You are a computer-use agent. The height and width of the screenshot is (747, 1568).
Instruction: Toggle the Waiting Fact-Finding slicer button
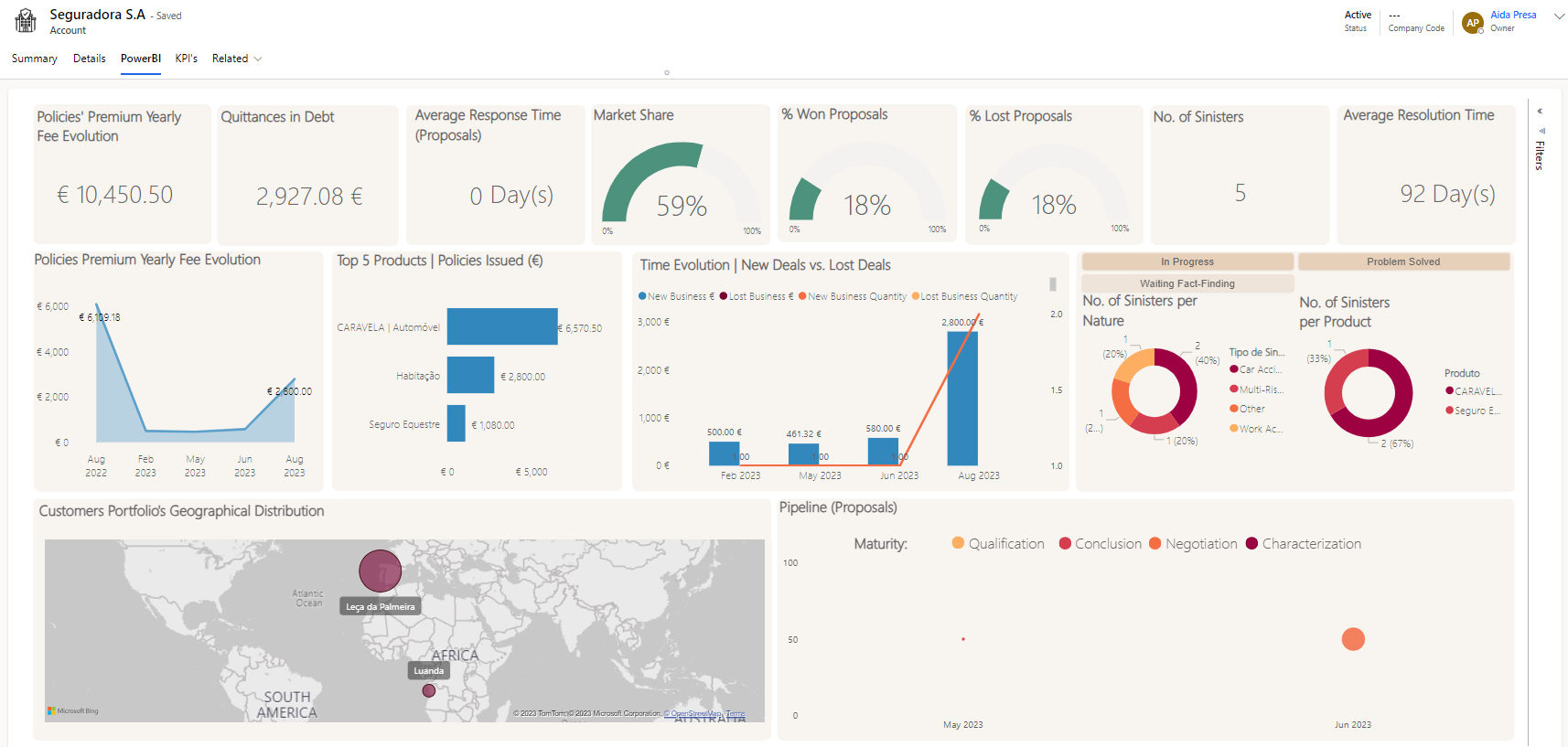tap(1187, 283)
